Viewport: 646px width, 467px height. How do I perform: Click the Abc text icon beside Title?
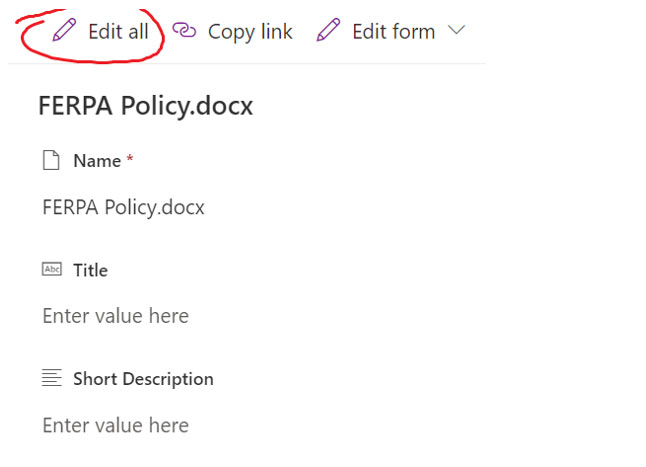[52, 269]
